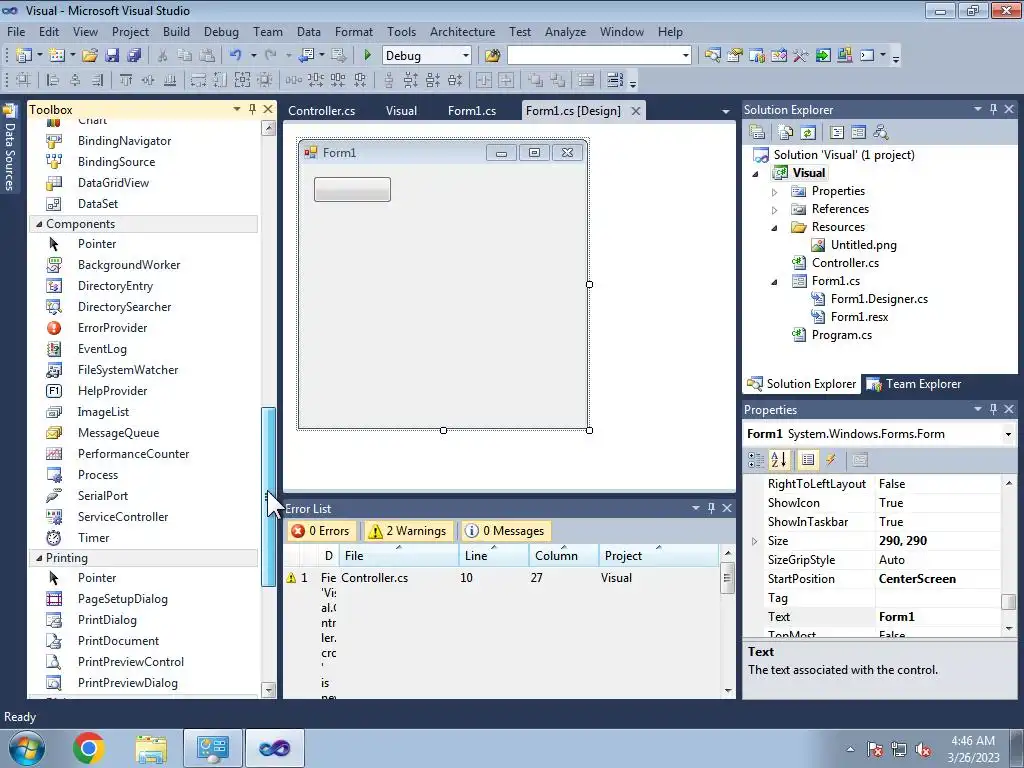Select BackgroundWorker in the Toolbox

coord(128,264)
